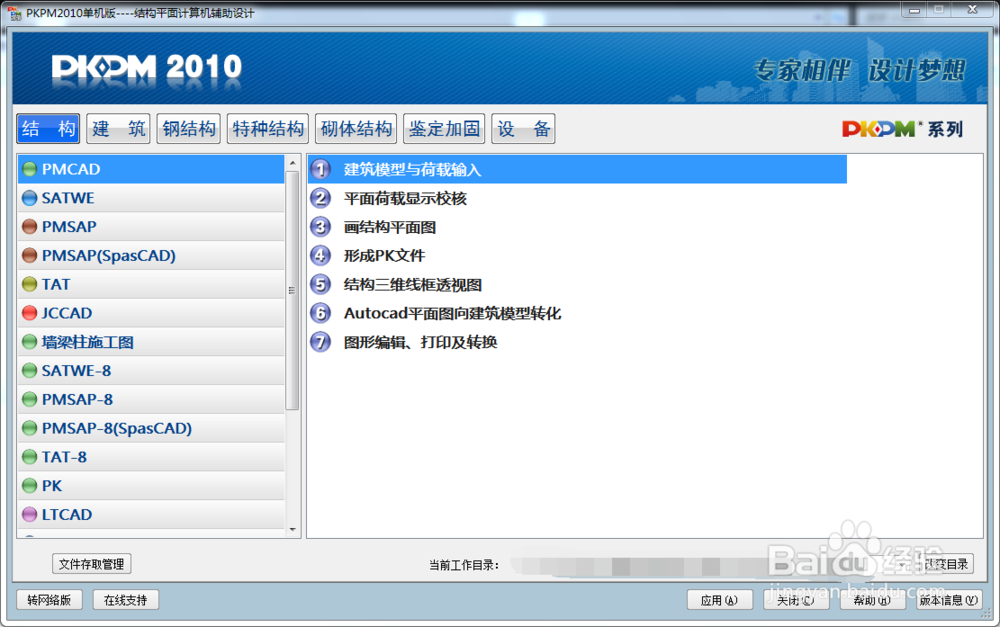Choose the TAT module

(x=151, y=284)
